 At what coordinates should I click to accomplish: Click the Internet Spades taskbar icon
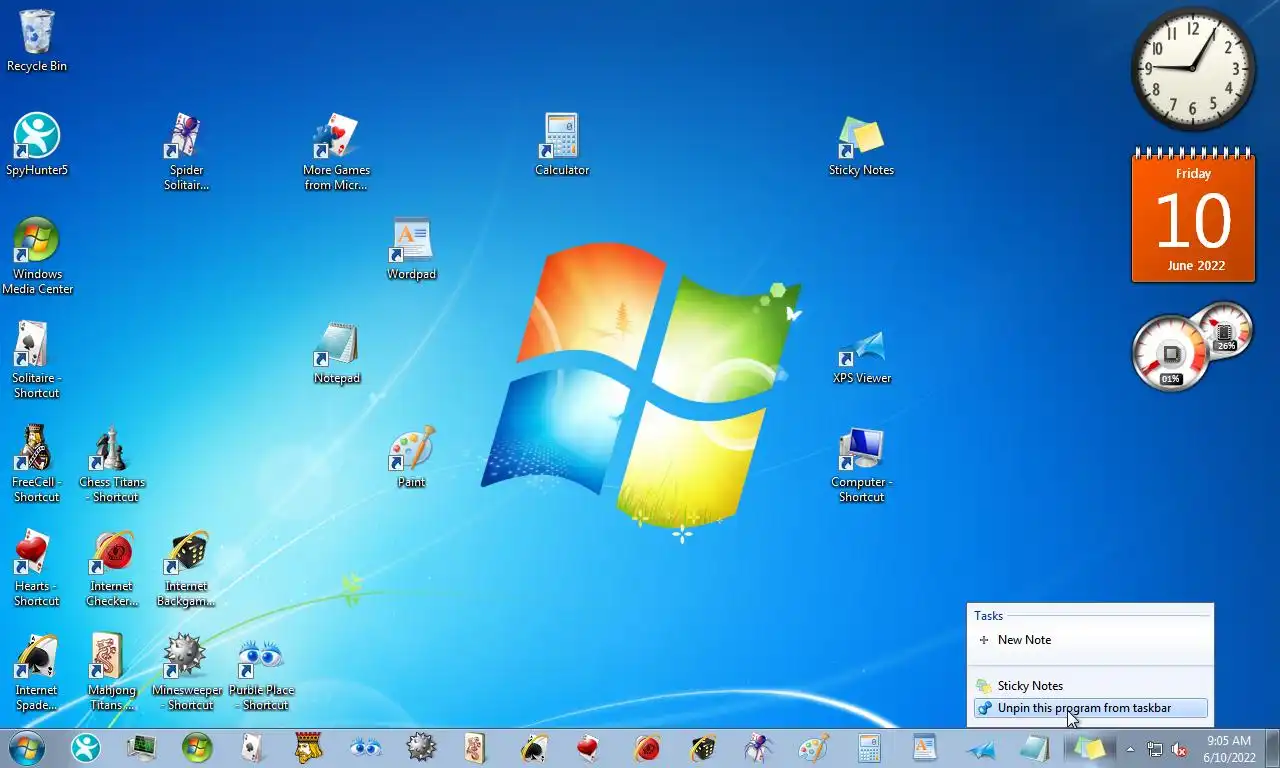tap(534, 747)
